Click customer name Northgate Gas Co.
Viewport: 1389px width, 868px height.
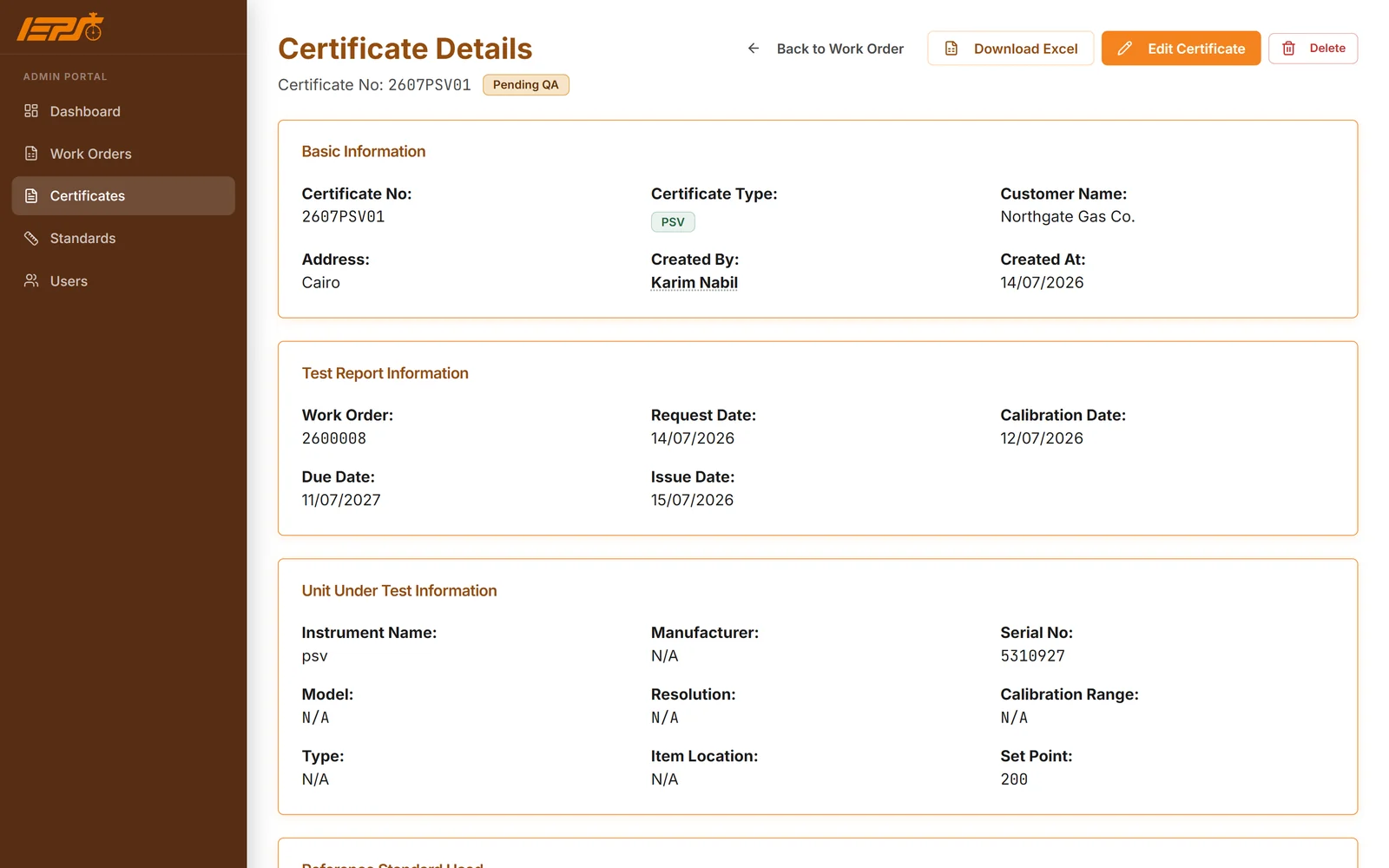[x=1068, y=216]
